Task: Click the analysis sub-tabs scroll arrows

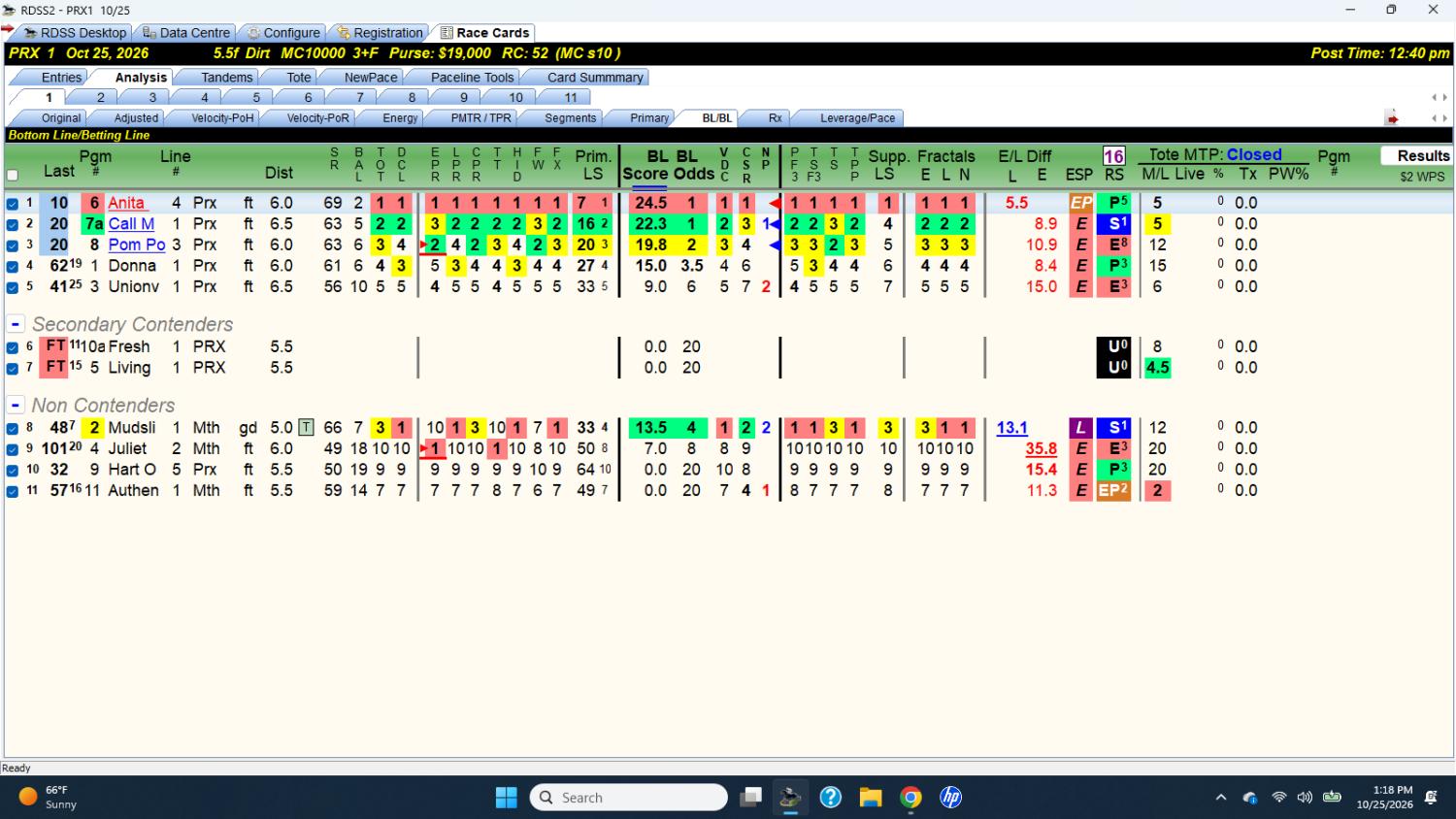Action: pos(1439,118)
